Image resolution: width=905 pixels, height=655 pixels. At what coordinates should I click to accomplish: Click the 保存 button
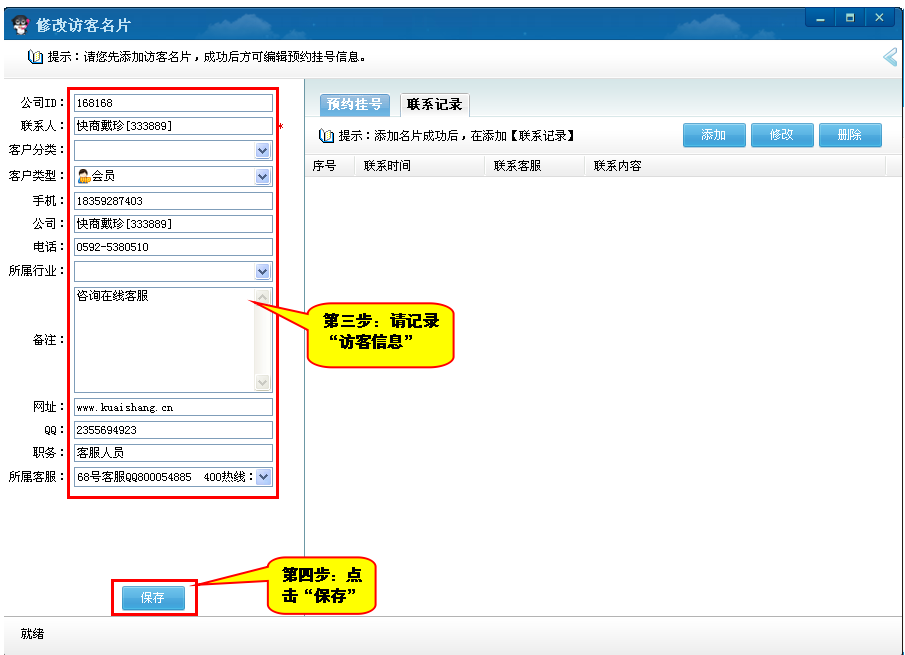(x=153, y=598)
